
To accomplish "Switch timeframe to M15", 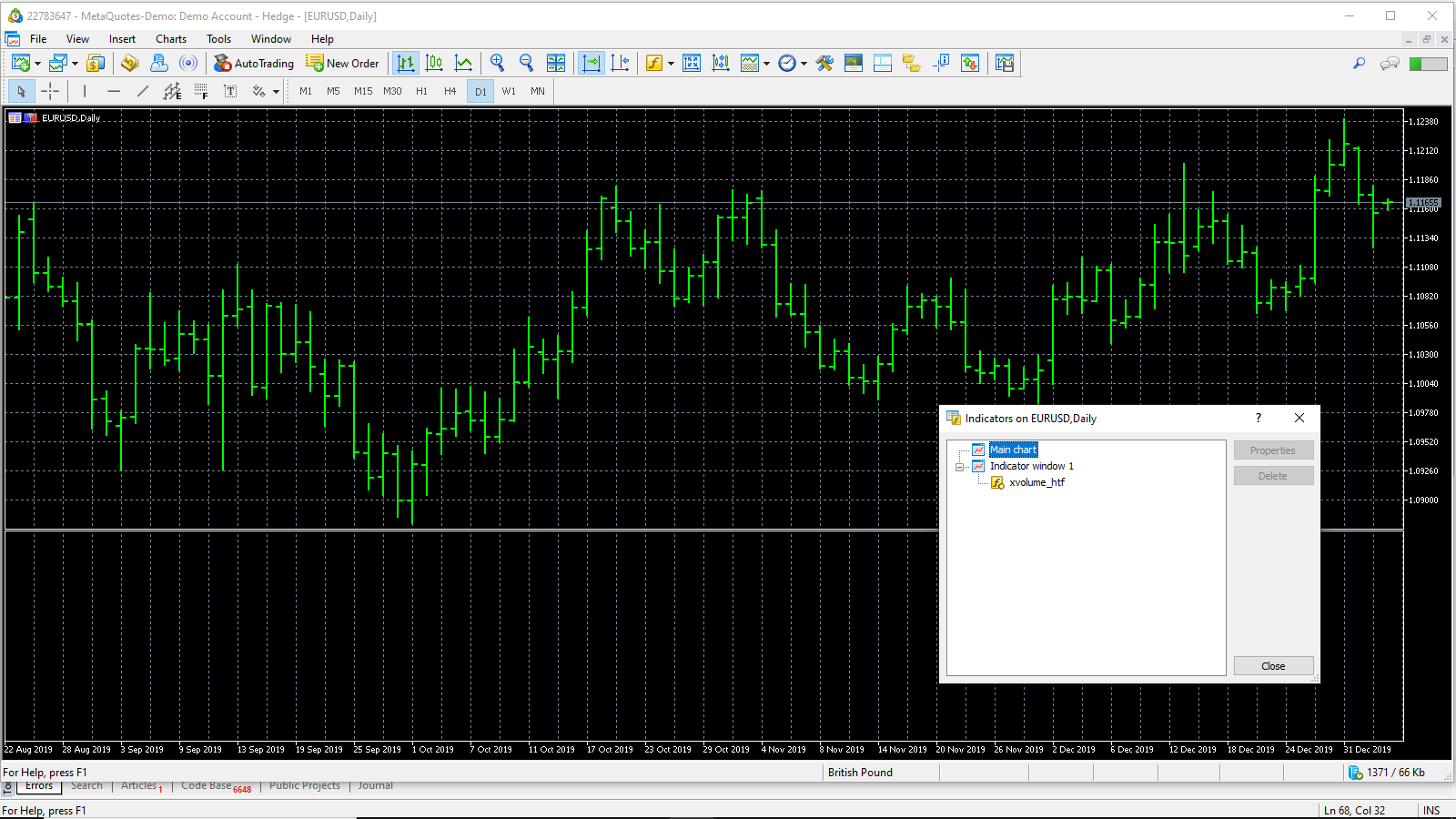I will [363, 91].
